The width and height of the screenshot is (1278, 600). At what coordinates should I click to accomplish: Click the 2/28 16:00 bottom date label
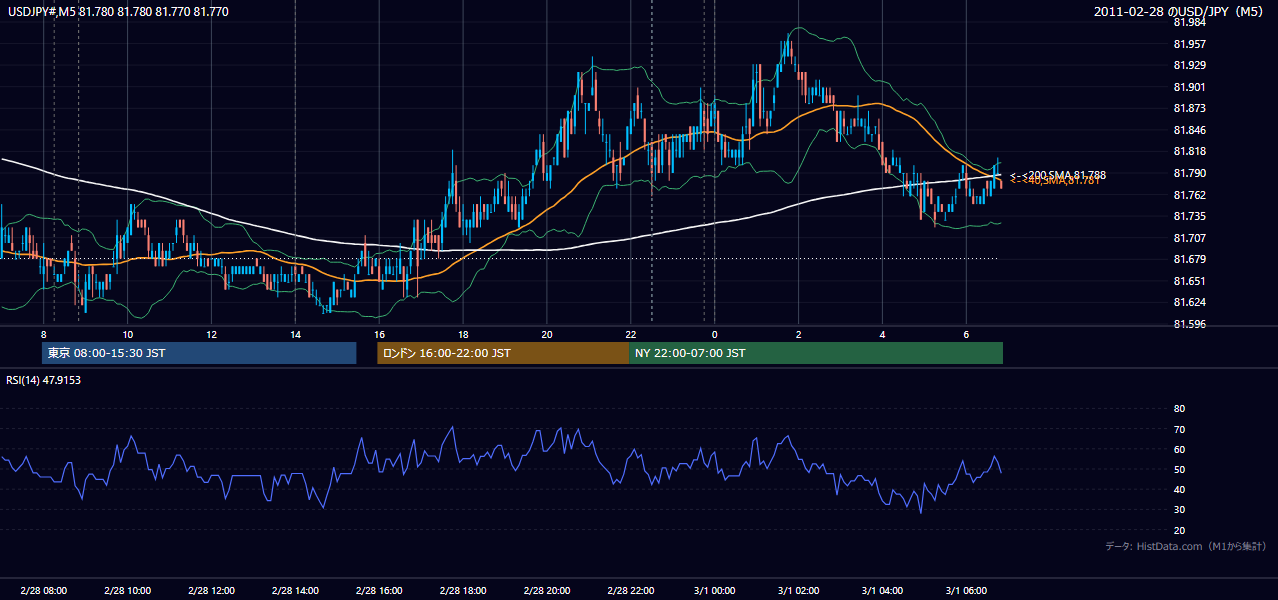(x=378, y=591)
